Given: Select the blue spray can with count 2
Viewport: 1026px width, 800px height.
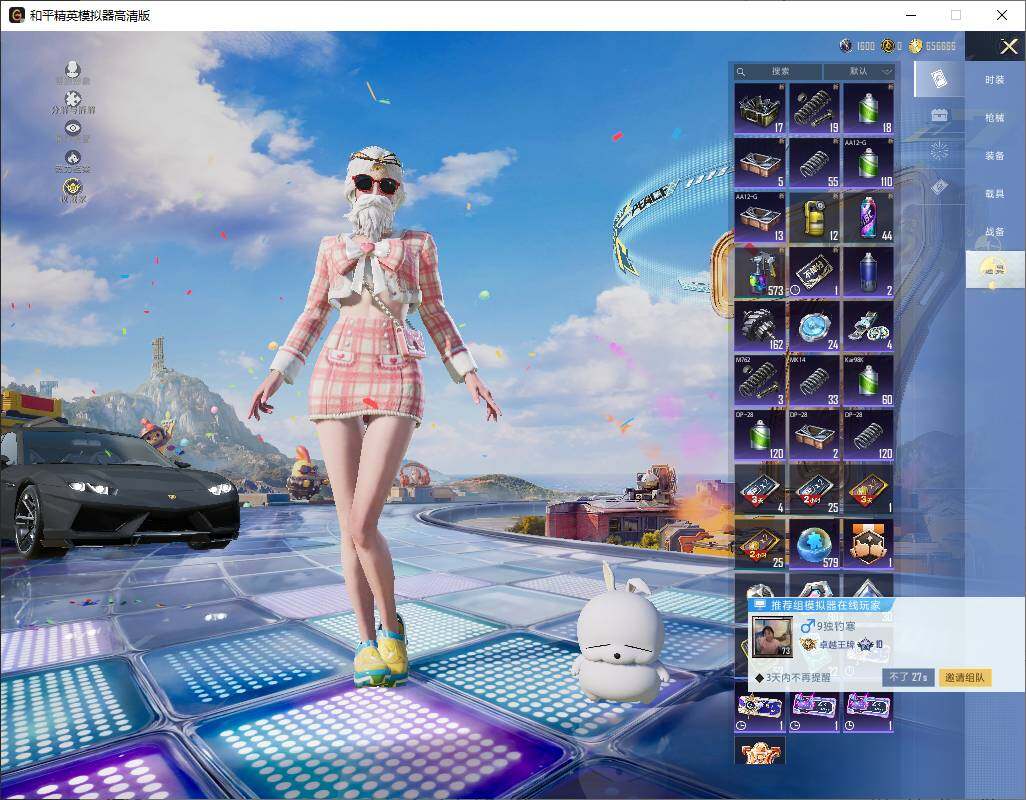Looking at the screenshot, I should (x=868, y=272).
